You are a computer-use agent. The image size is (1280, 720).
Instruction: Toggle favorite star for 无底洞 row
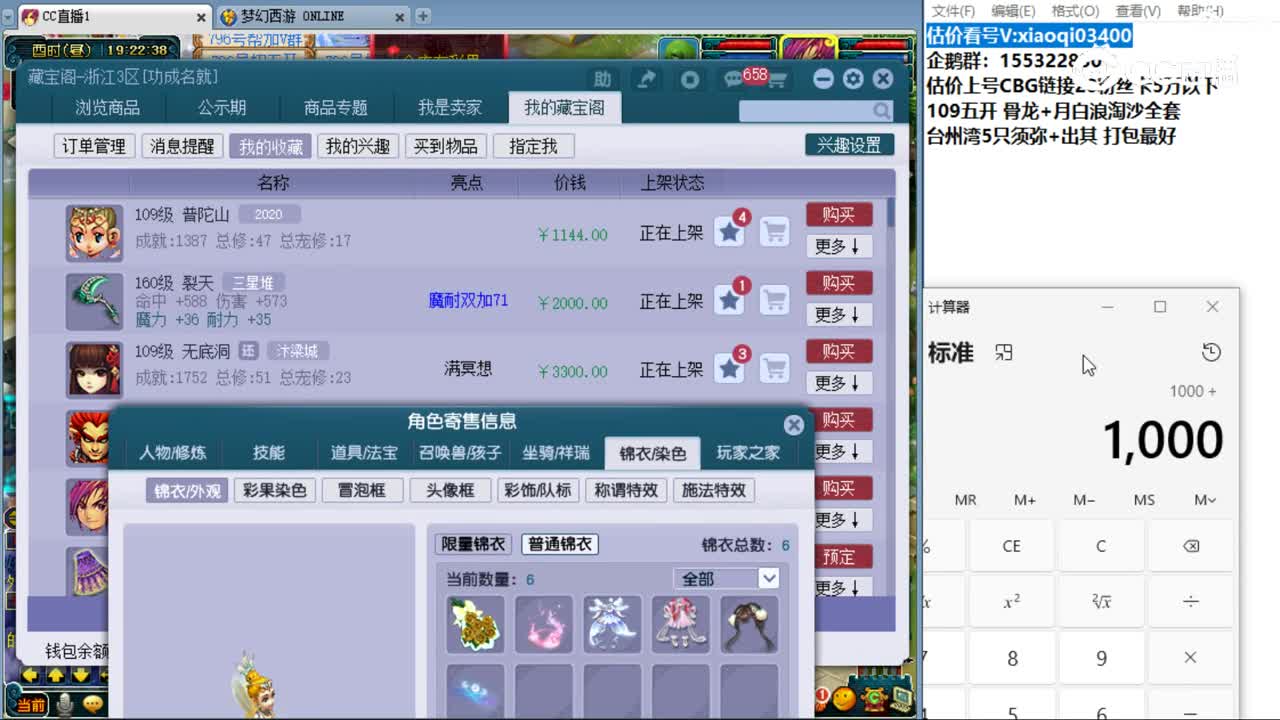(x=730, y=368)
